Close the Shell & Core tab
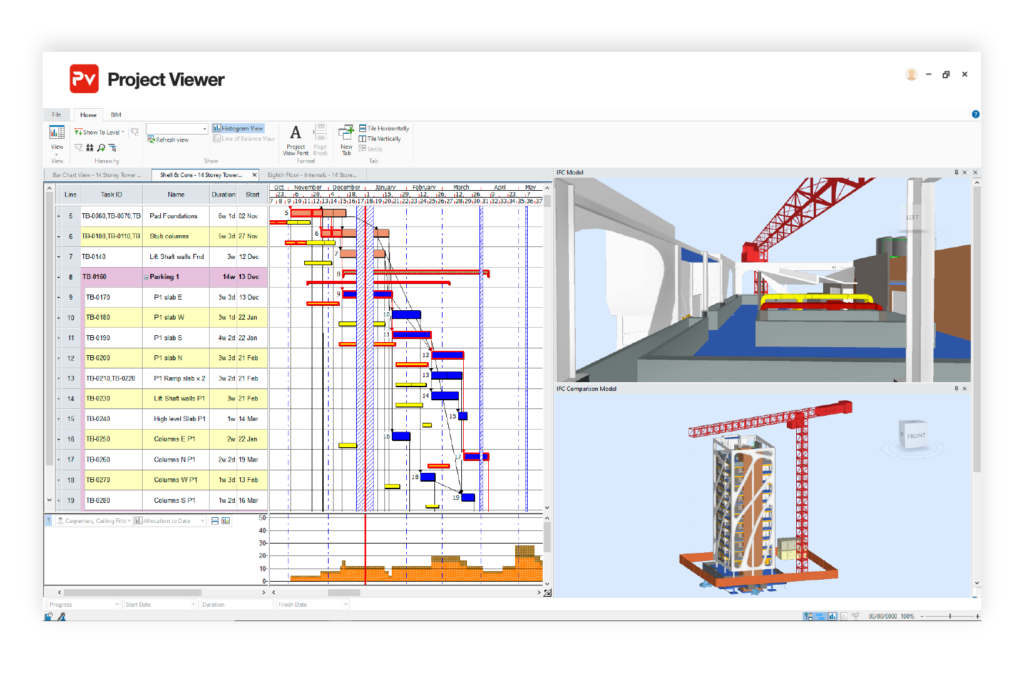 coord(255,175)
